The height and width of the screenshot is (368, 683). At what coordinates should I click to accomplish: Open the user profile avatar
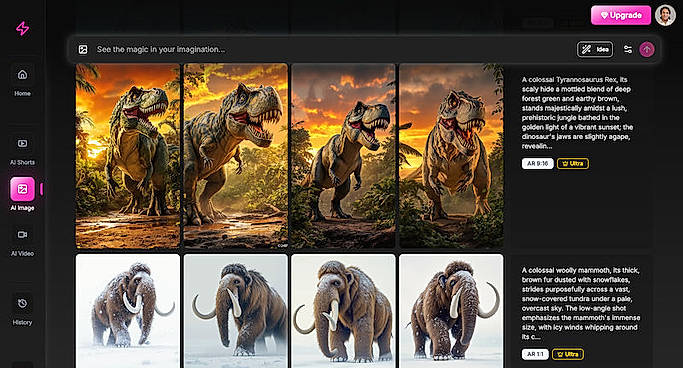point(665,15)
